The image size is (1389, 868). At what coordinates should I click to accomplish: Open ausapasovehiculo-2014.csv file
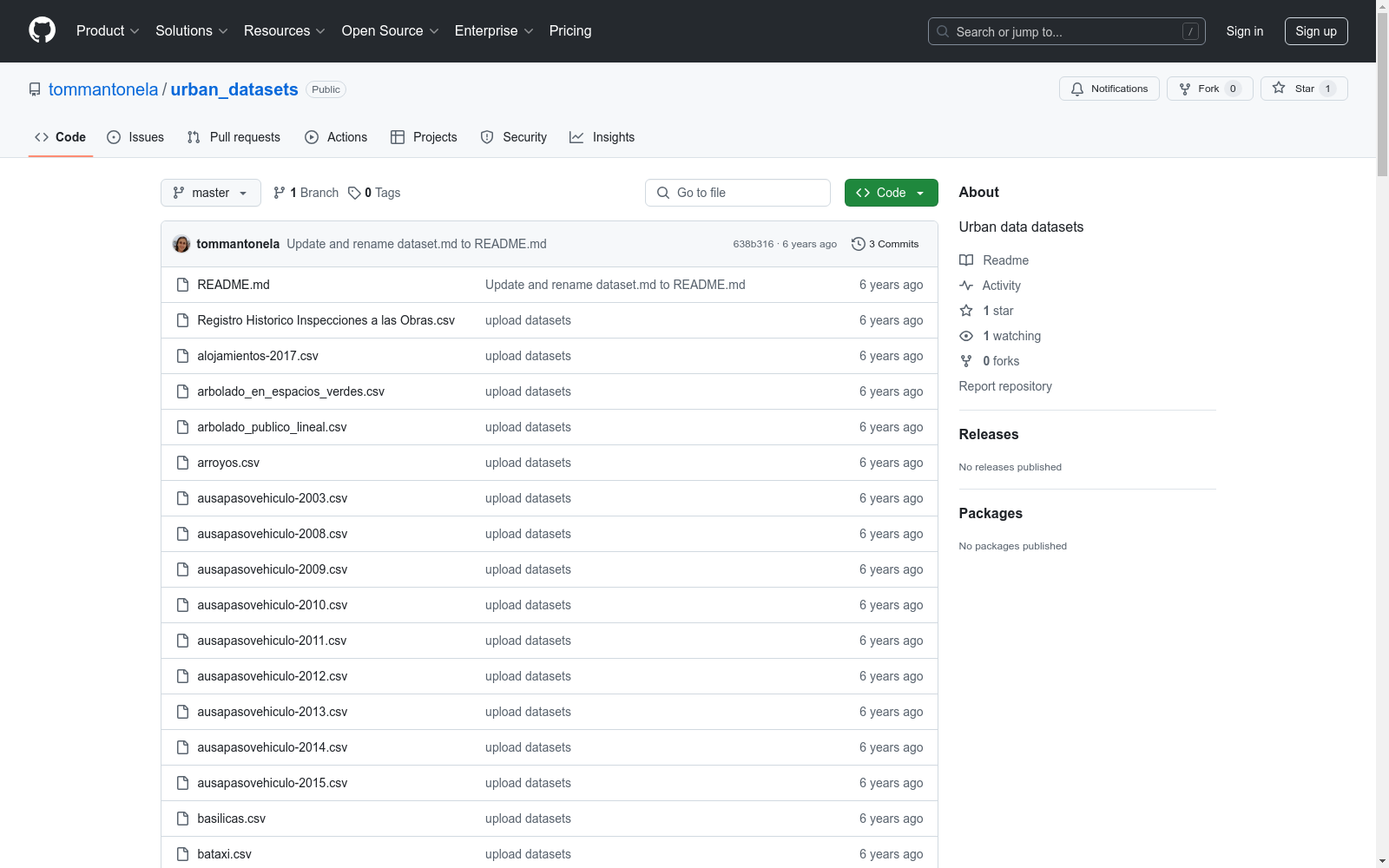click(x=273, y=747)
